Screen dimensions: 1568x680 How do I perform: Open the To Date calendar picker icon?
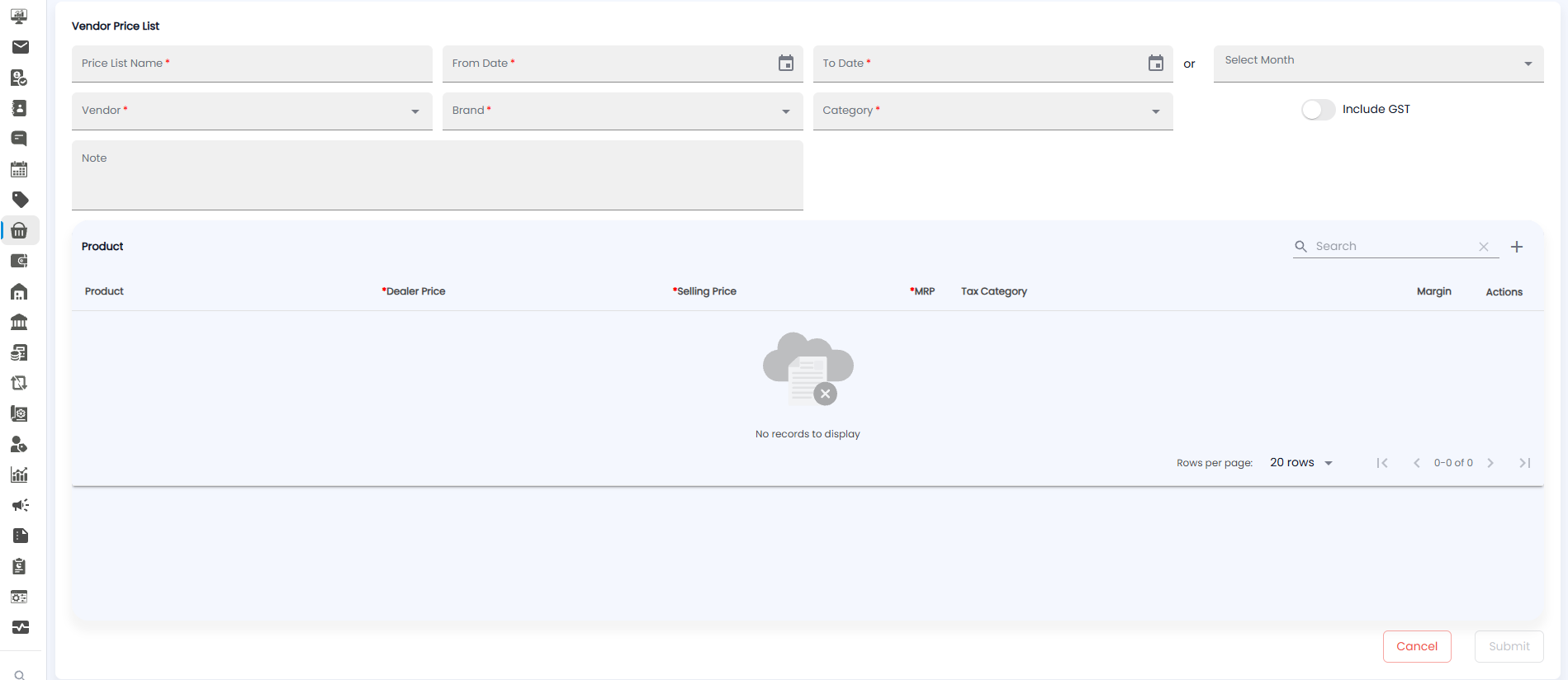click(1156, 64)
